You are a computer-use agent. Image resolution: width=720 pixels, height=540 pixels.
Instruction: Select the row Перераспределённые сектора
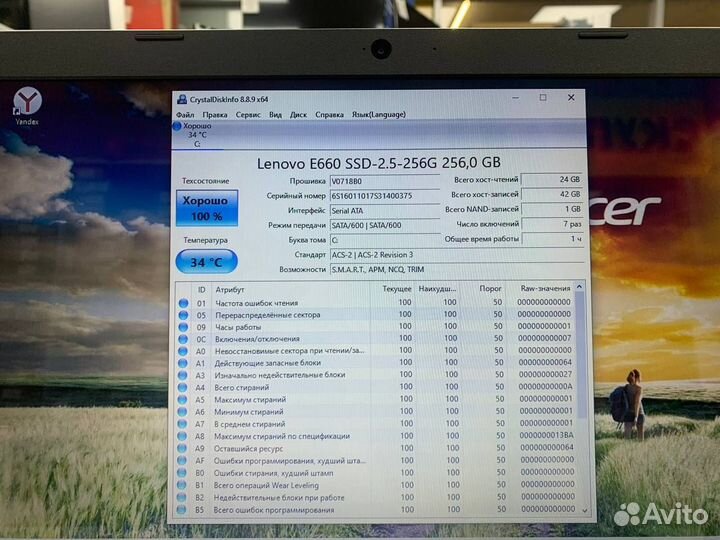pyautogui.click(x=375, y=315)
